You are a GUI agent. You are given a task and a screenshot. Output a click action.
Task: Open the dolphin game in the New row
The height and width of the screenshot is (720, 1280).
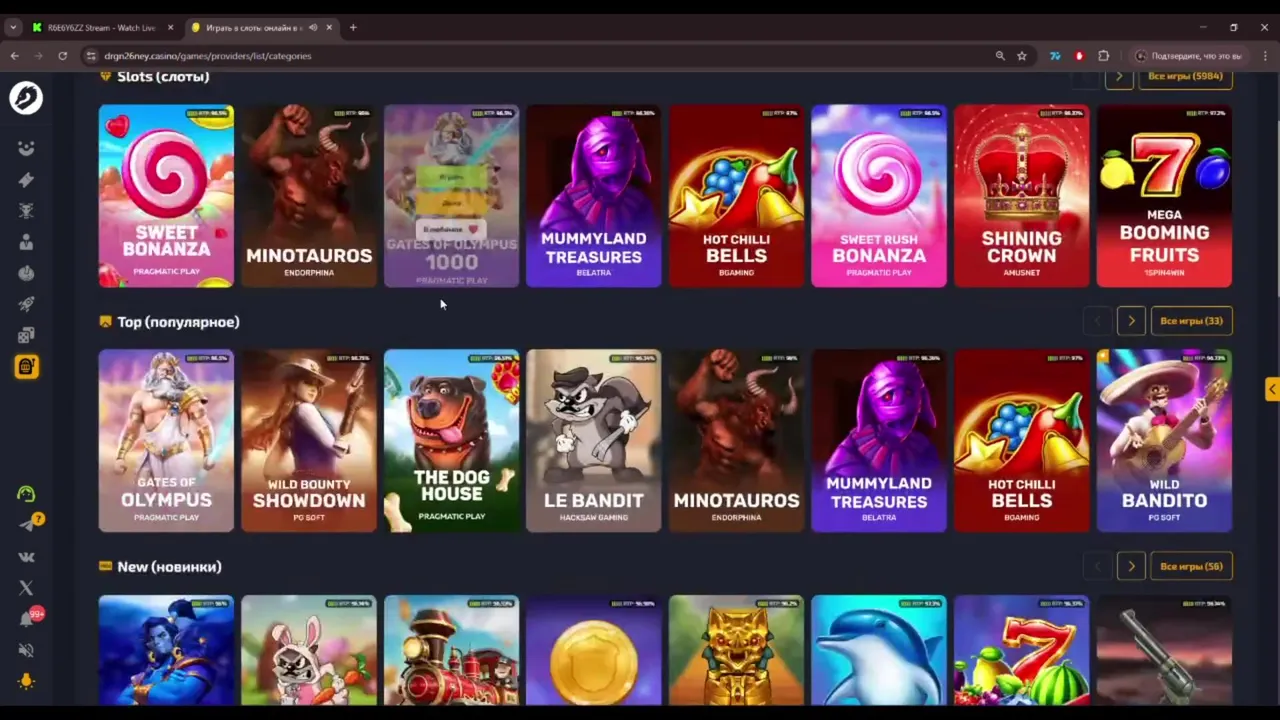click(x=879, y=651)
